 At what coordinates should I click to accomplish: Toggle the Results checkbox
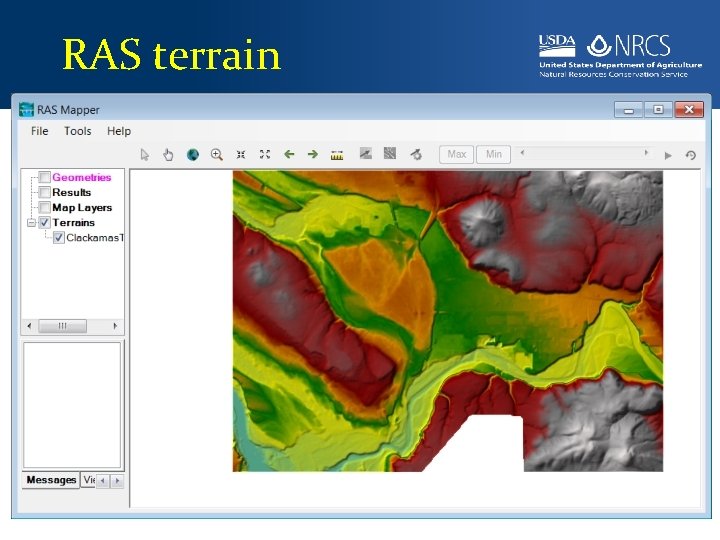[x=44, y=192]
